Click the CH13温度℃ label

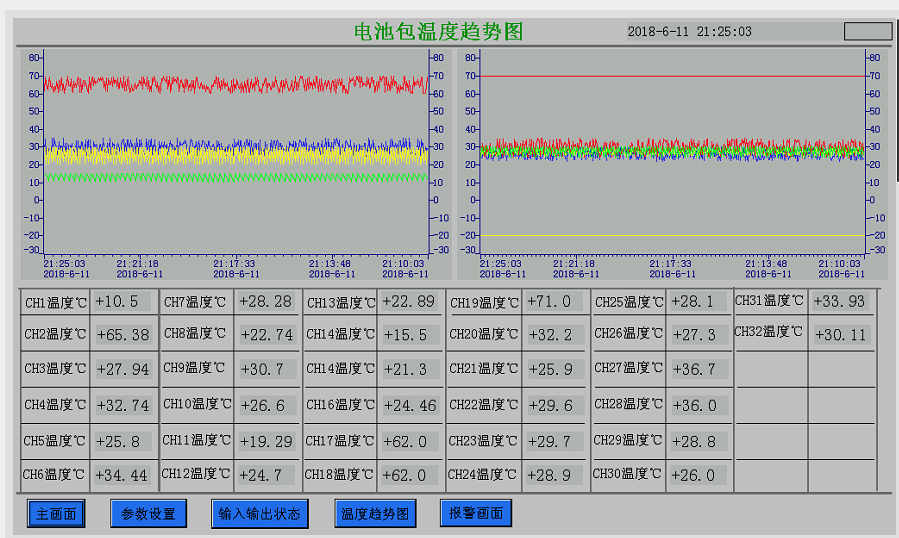341,302
